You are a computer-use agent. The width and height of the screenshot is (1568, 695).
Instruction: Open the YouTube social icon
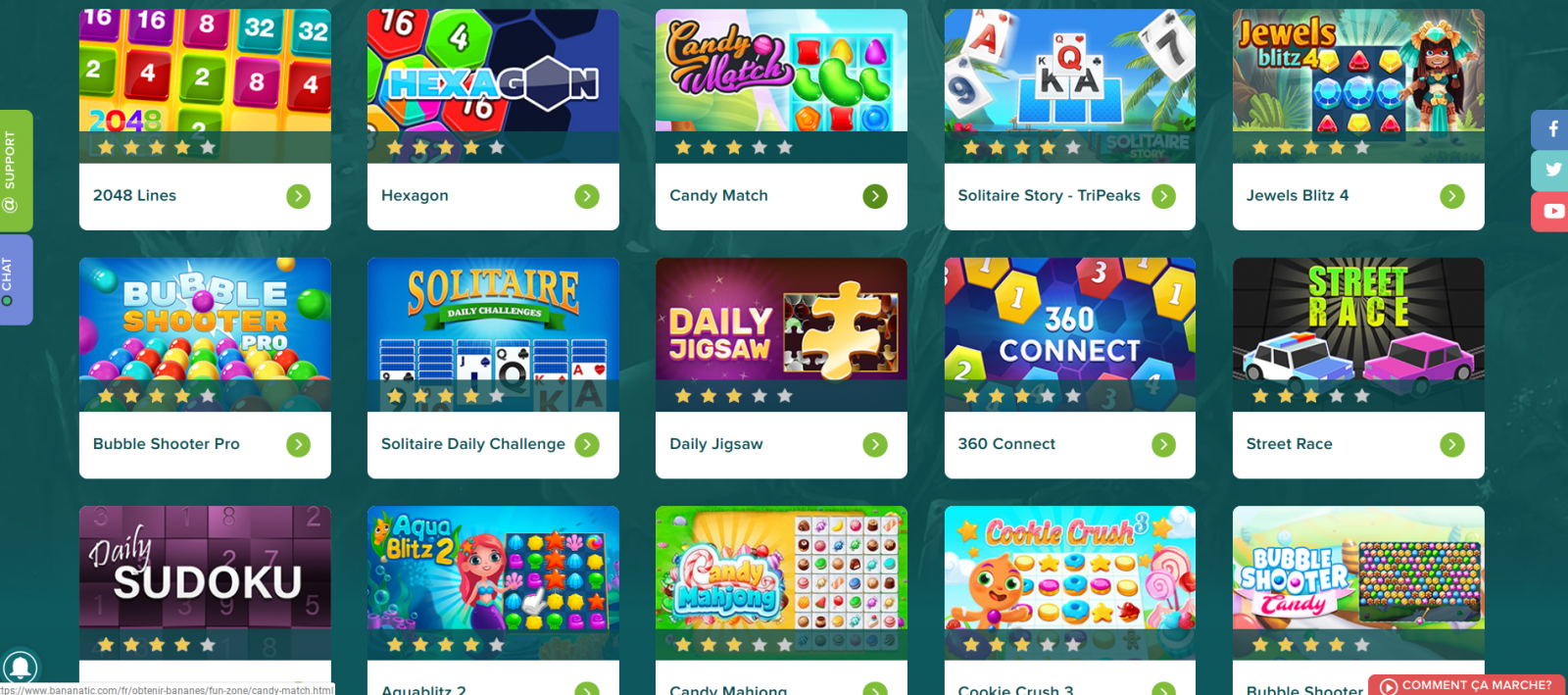(1550, 211)
